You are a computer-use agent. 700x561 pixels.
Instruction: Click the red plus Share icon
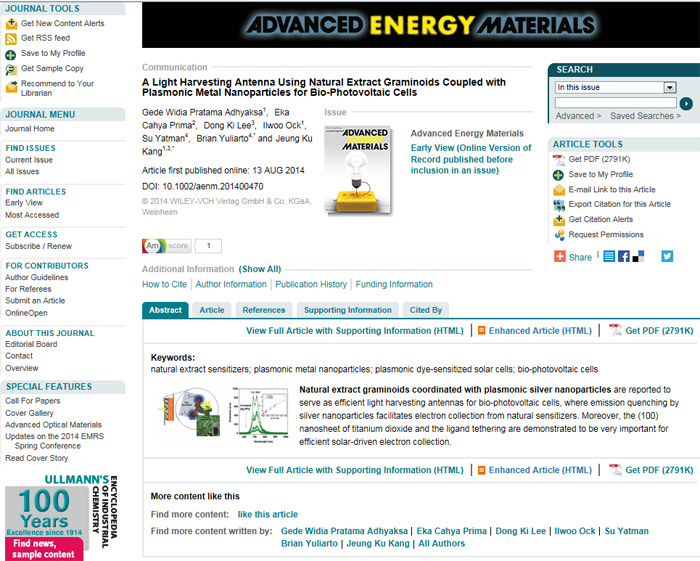click(x=560, y=257)
